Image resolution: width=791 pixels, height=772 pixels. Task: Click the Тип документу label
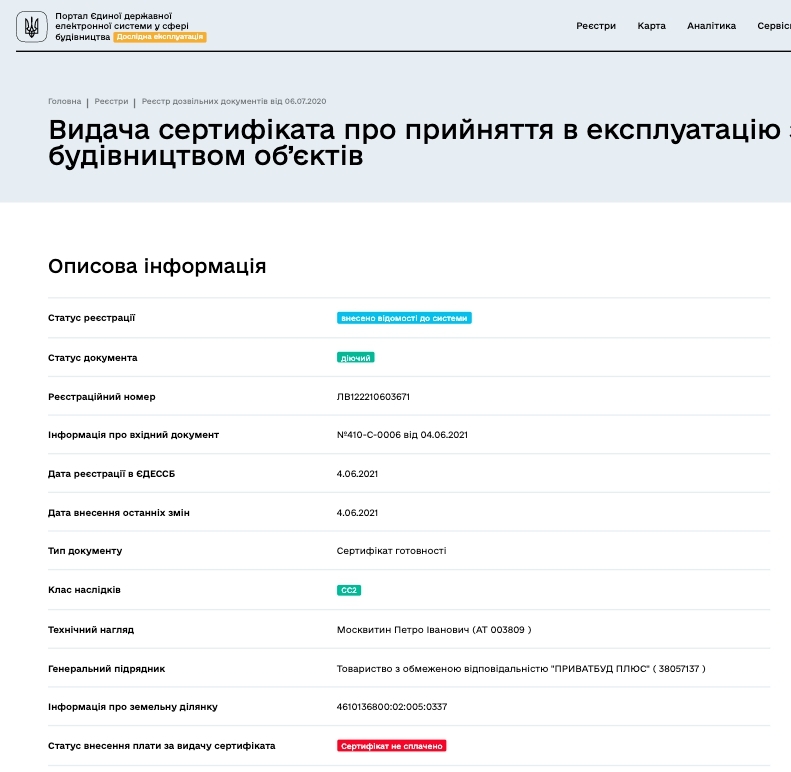click(x=85, y=551)
